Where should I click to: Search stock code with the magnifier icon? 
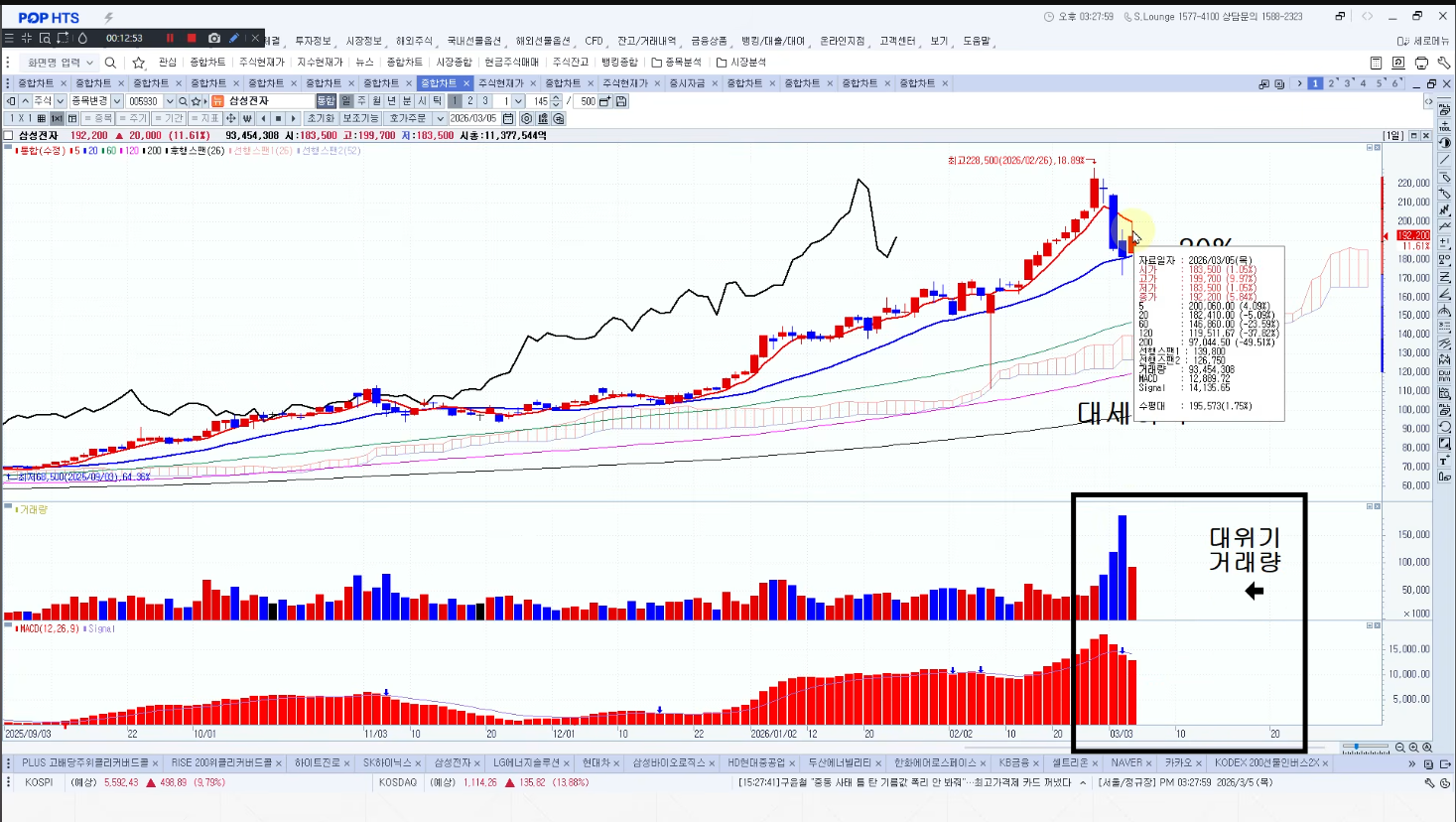(x=183, y=101)
